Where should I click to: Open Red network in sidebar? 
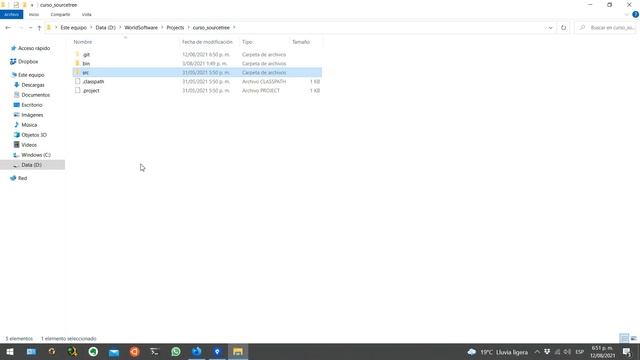[x=22, y=178]
